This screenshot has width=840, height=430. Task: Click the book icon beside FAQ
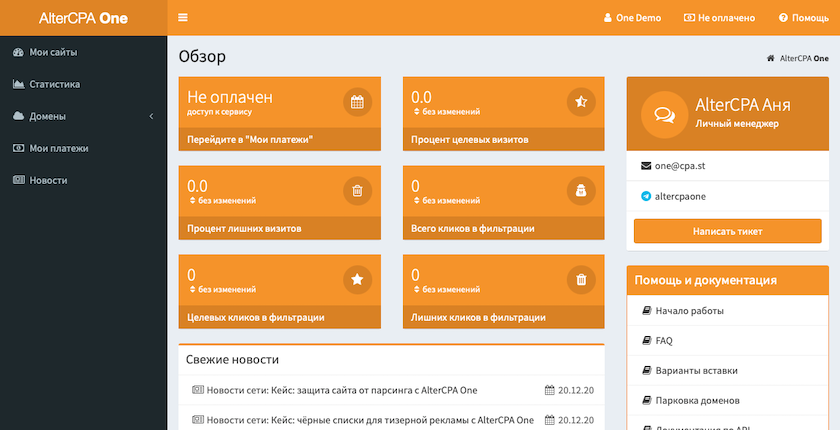click(x=646, y=341)
